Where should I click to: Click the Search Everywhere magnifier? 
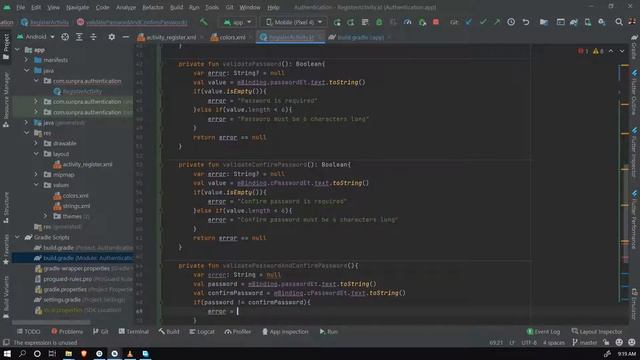619,22
